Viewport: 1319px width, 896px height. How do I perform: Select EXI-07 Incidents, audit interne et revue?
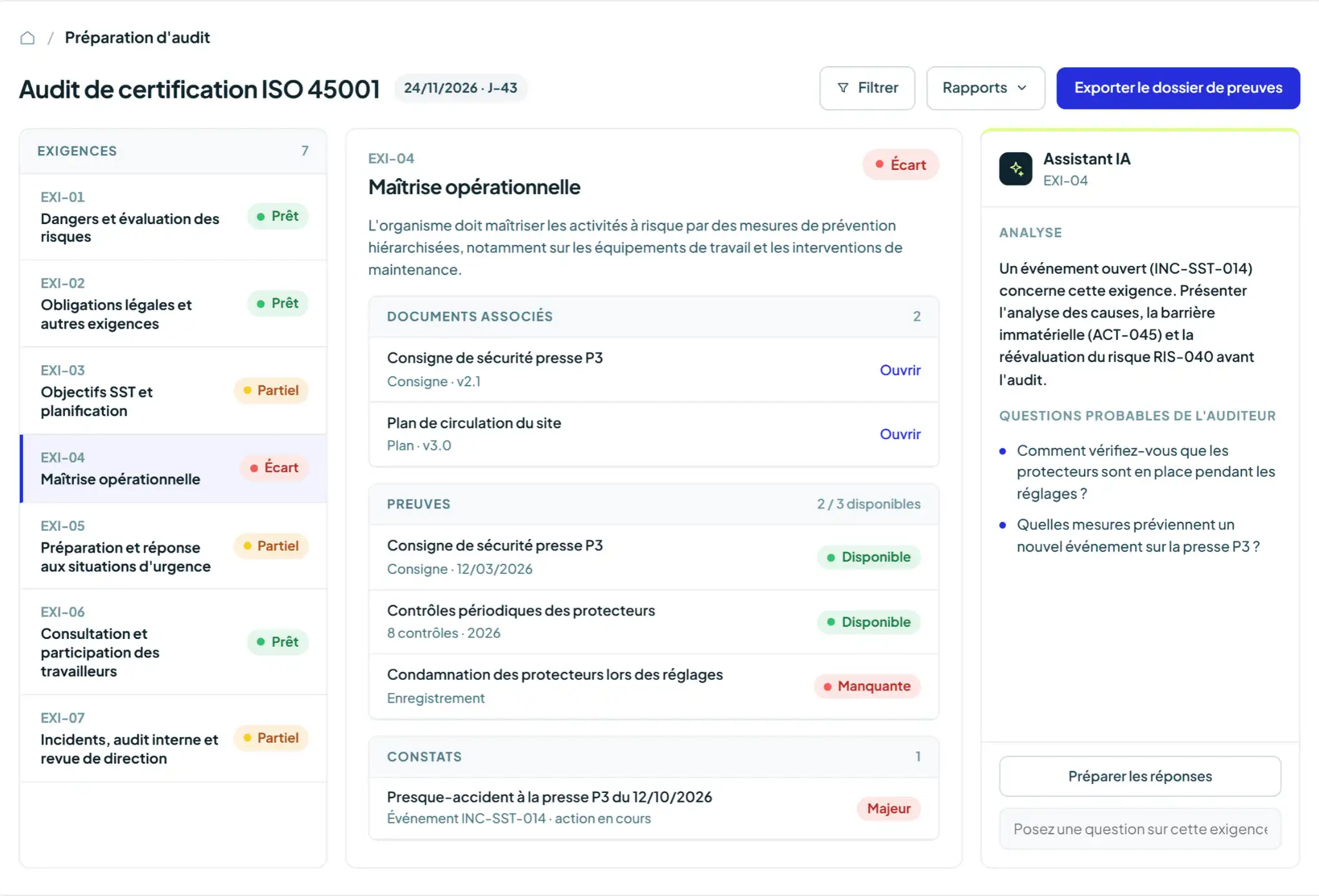[173, 739]
